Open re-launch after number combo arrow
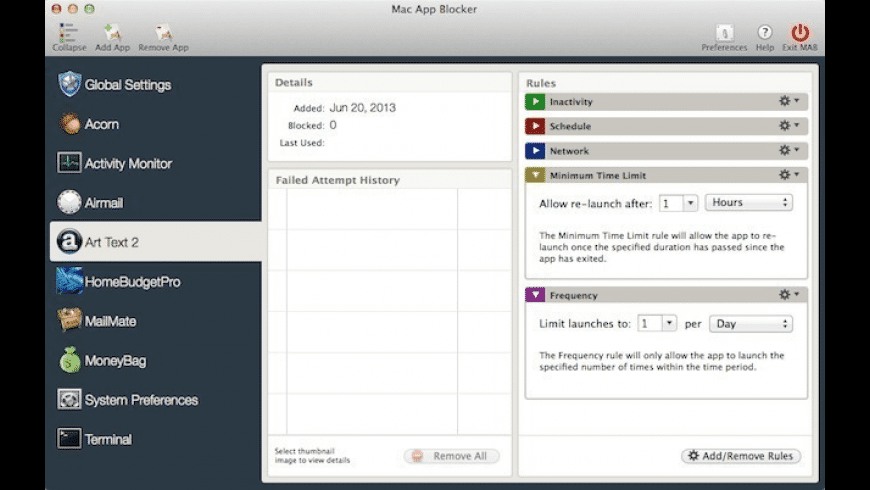Image resolution: width=870 pixels, height=490 pixels. [x=690, y=203]
